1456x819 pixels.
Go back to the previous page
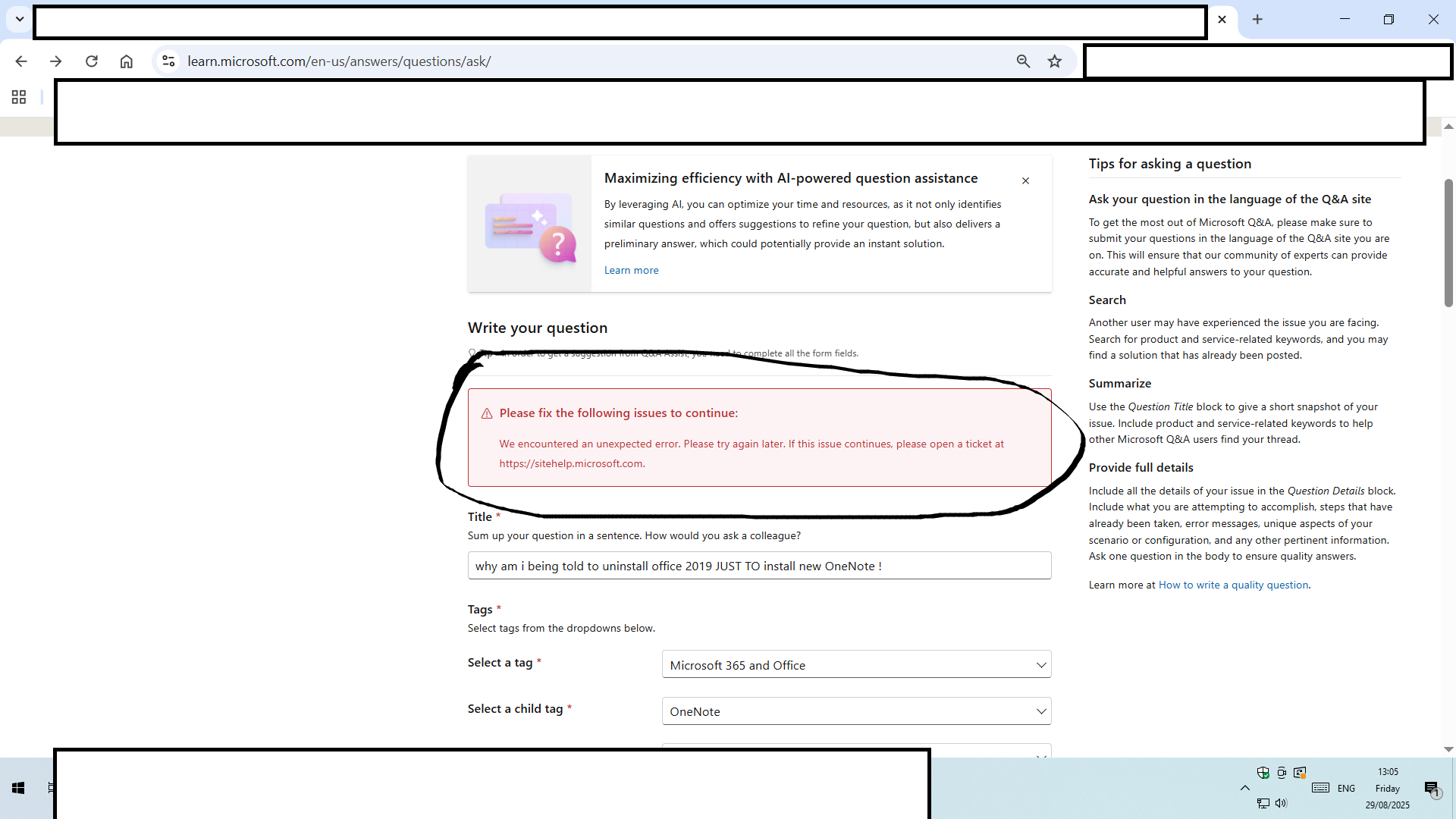pos(21,61)
